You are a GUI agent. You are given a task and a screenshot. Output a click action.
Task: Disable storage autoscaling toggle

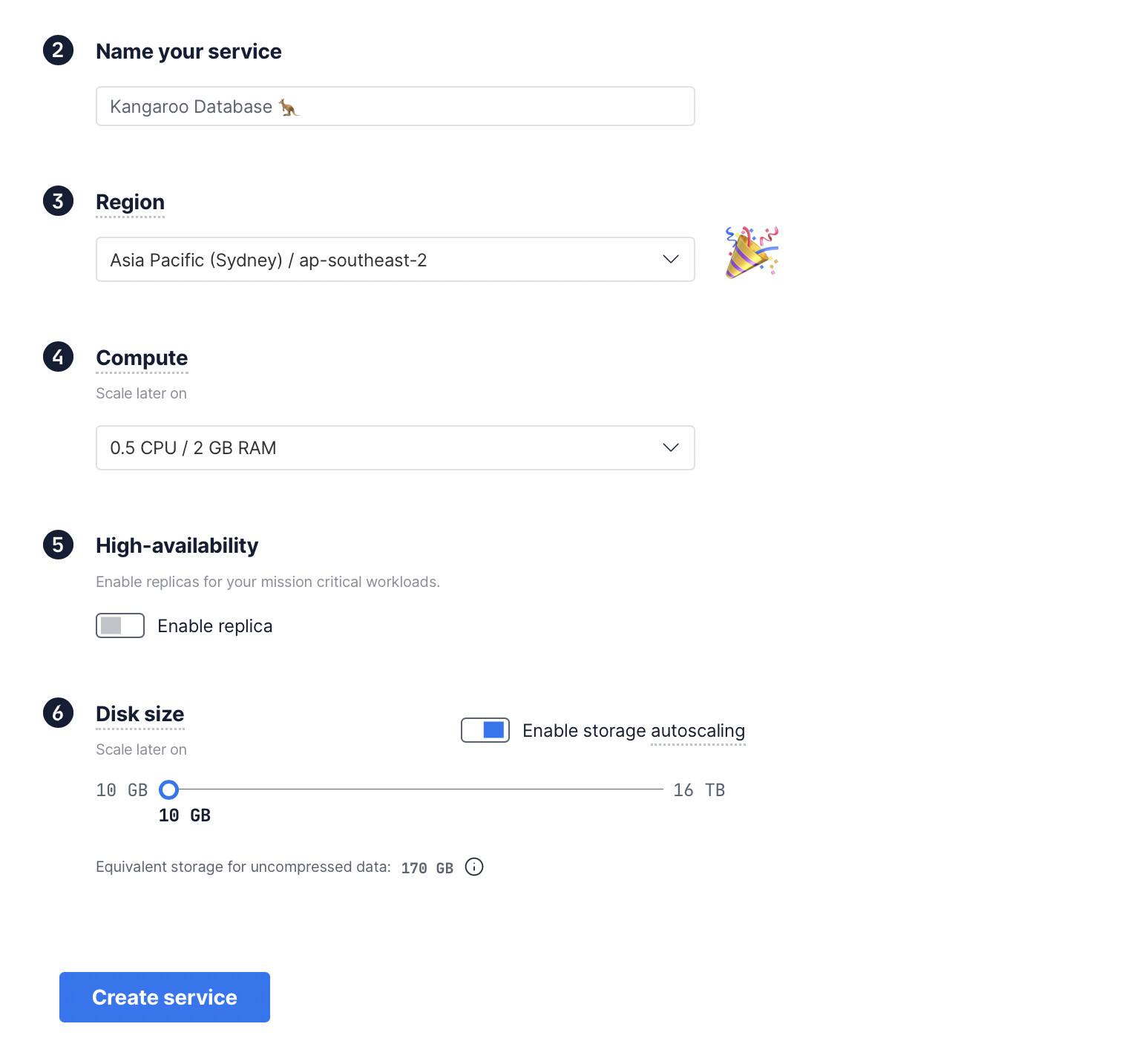(x=485, y=730)
